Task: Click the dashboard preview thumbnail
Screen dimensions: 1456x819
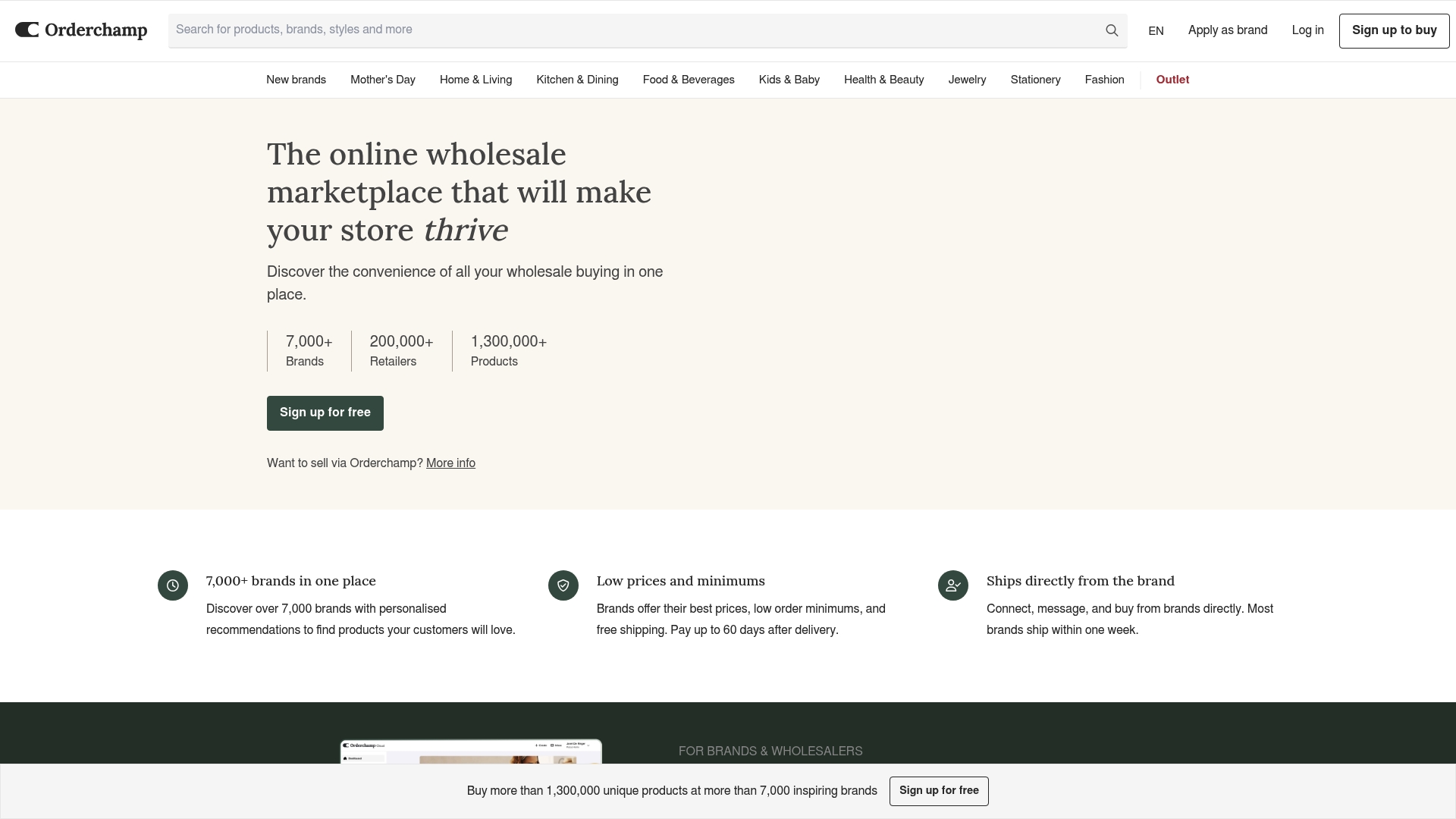Action: pos(471,752)
